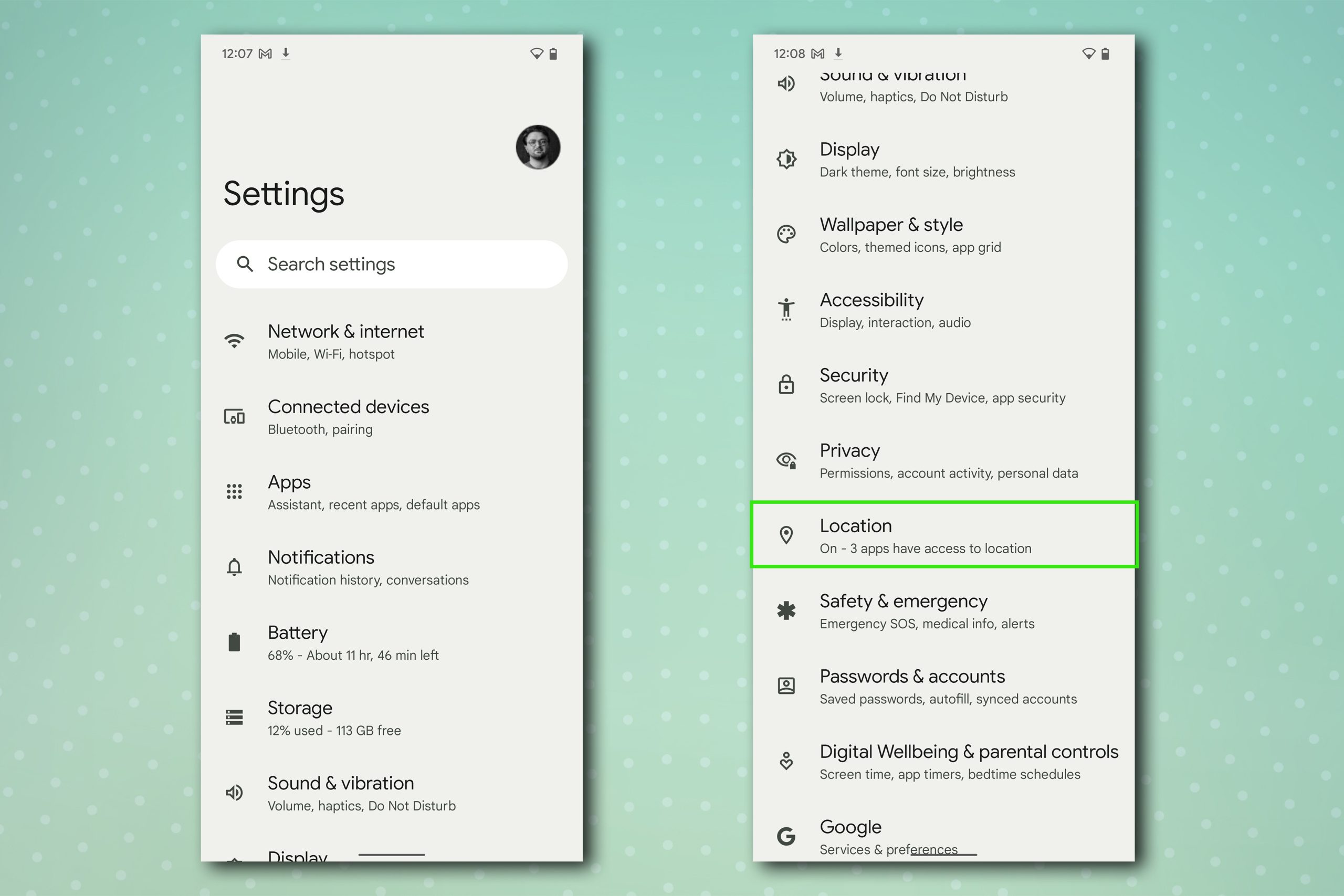Tap the Privacy eye icon
Image resolution: width=1344 pixels, height=896 pixels.
coord(786,460)
